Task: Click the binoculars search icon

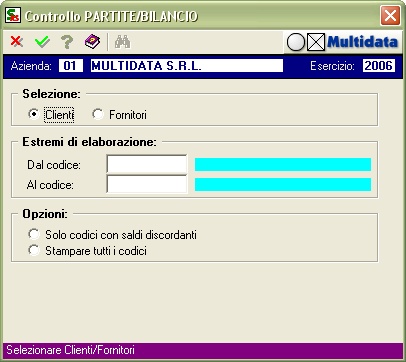Action: point(123,42)
